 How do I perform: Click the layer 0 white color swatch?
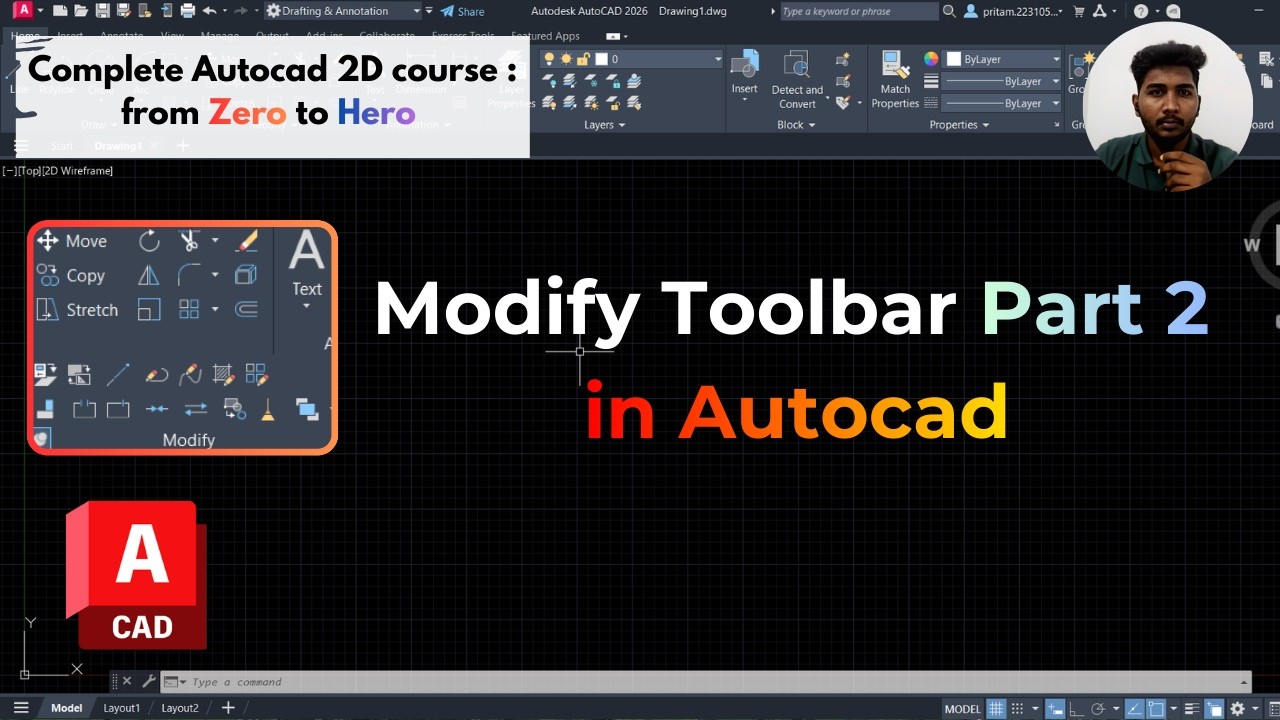coord(601,59)
